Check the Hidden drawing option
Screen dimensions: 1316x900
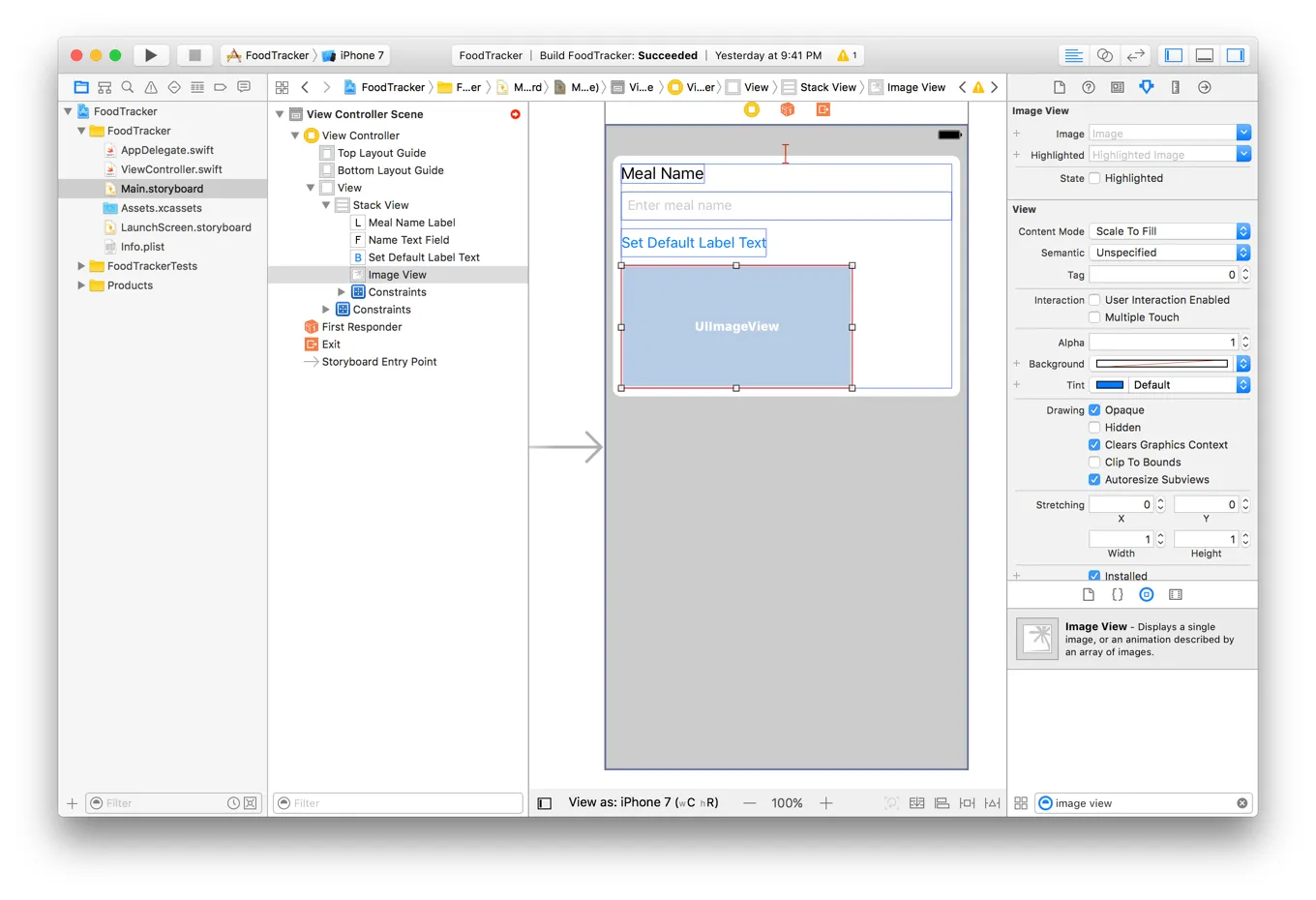tap(1094, 428)
